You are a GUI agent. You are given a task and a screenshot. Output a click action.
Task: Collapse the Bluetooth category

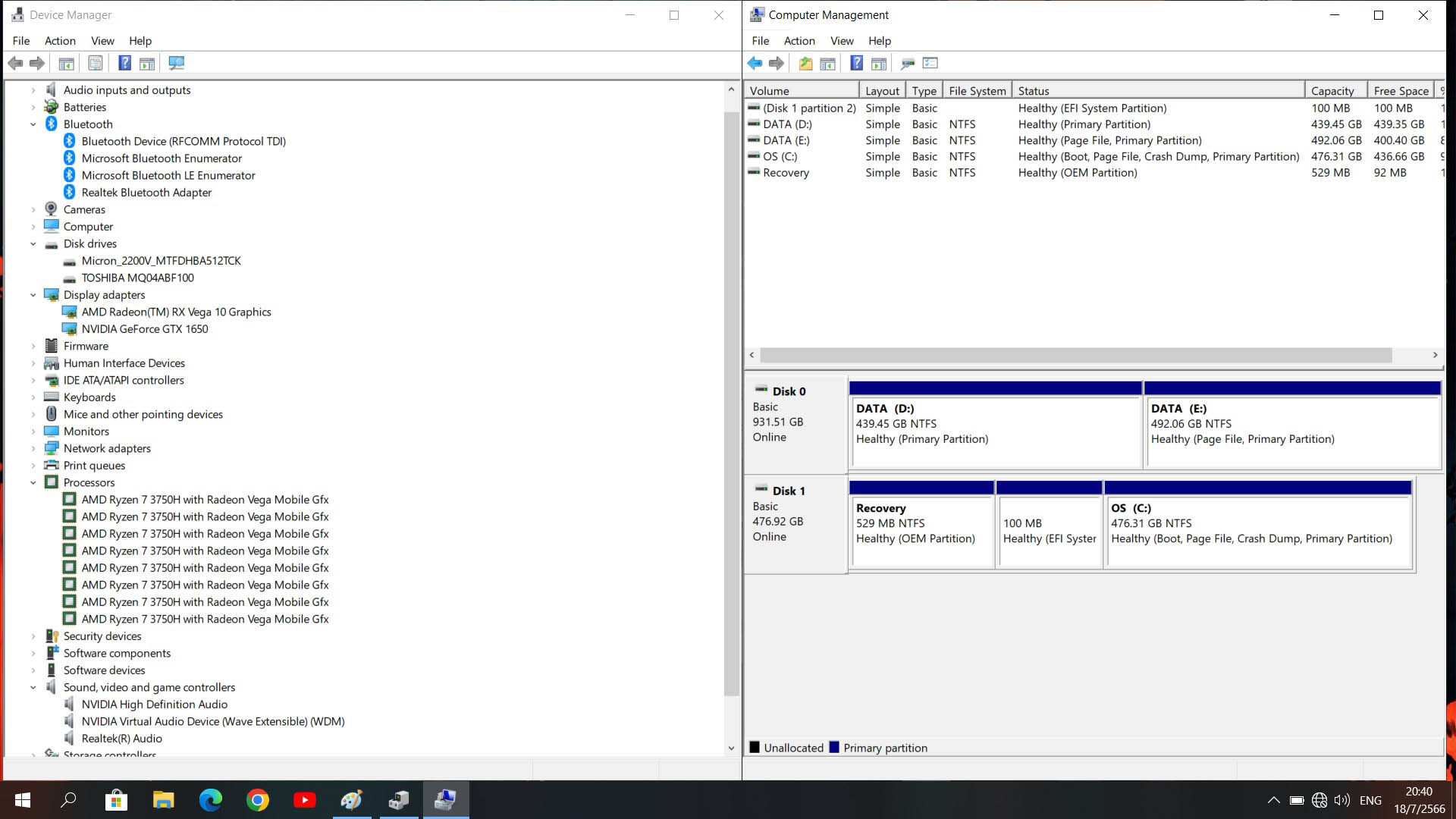coord(33,124)
